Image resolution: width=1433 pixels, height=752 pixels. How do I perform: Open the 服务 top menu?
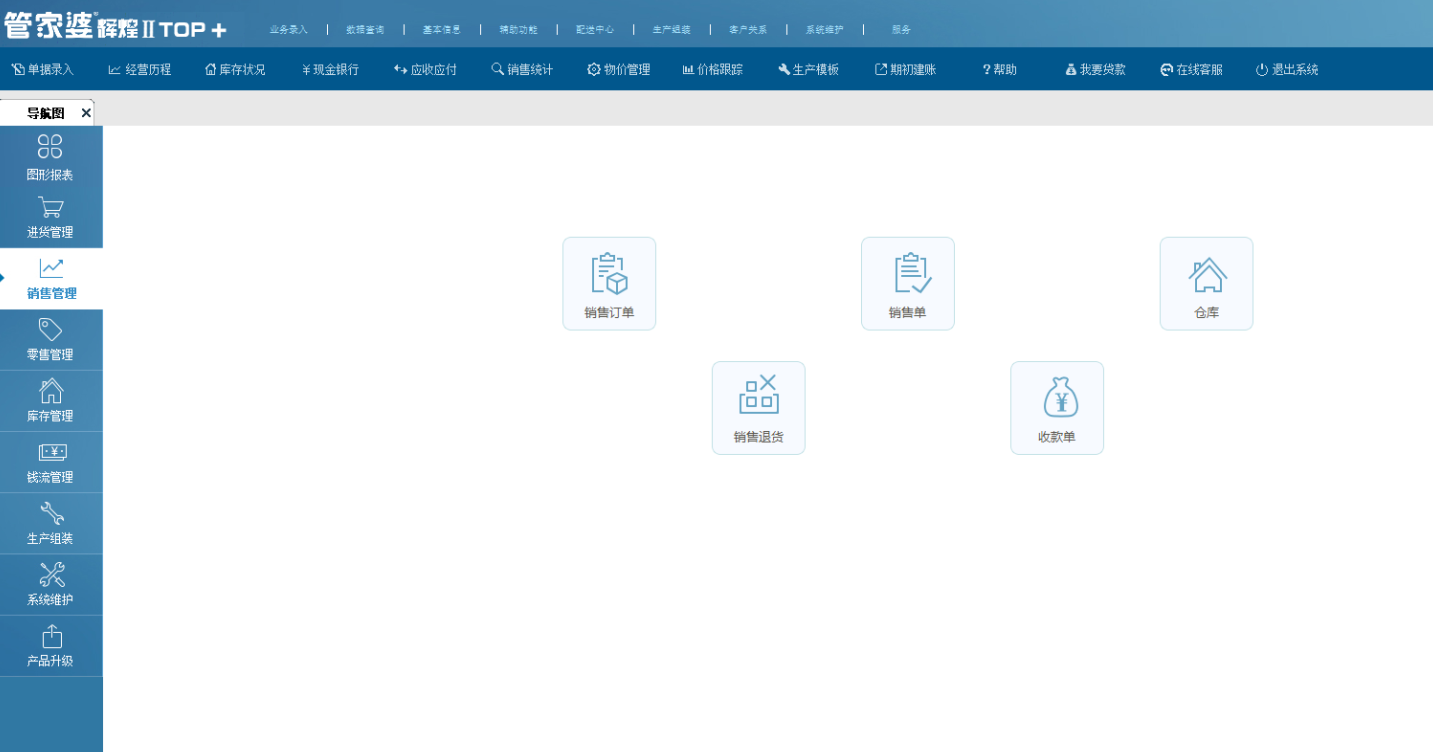(901, 30)
